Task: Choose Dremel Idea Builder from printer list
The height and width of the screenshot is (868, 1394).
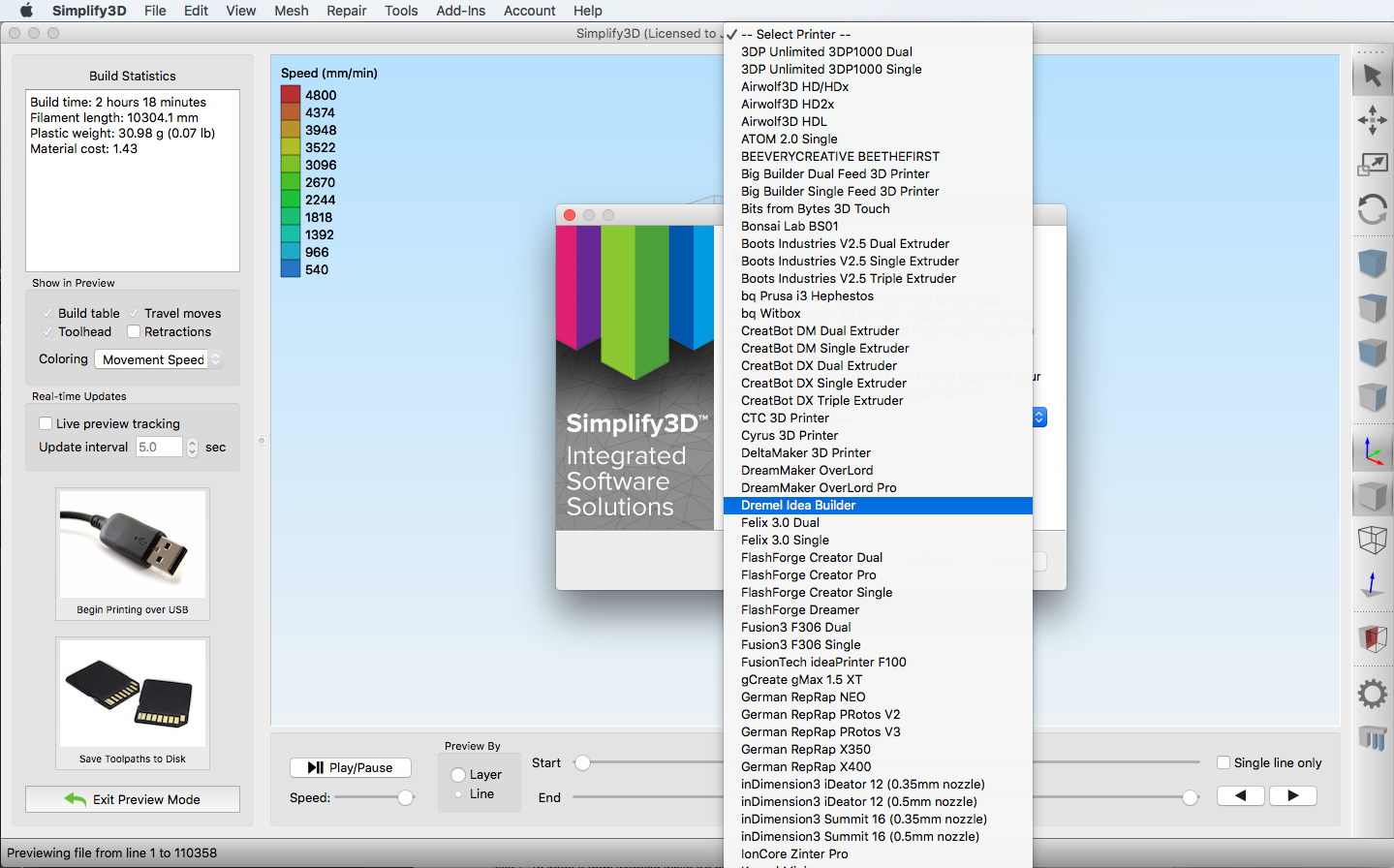Action: [798, 506]
